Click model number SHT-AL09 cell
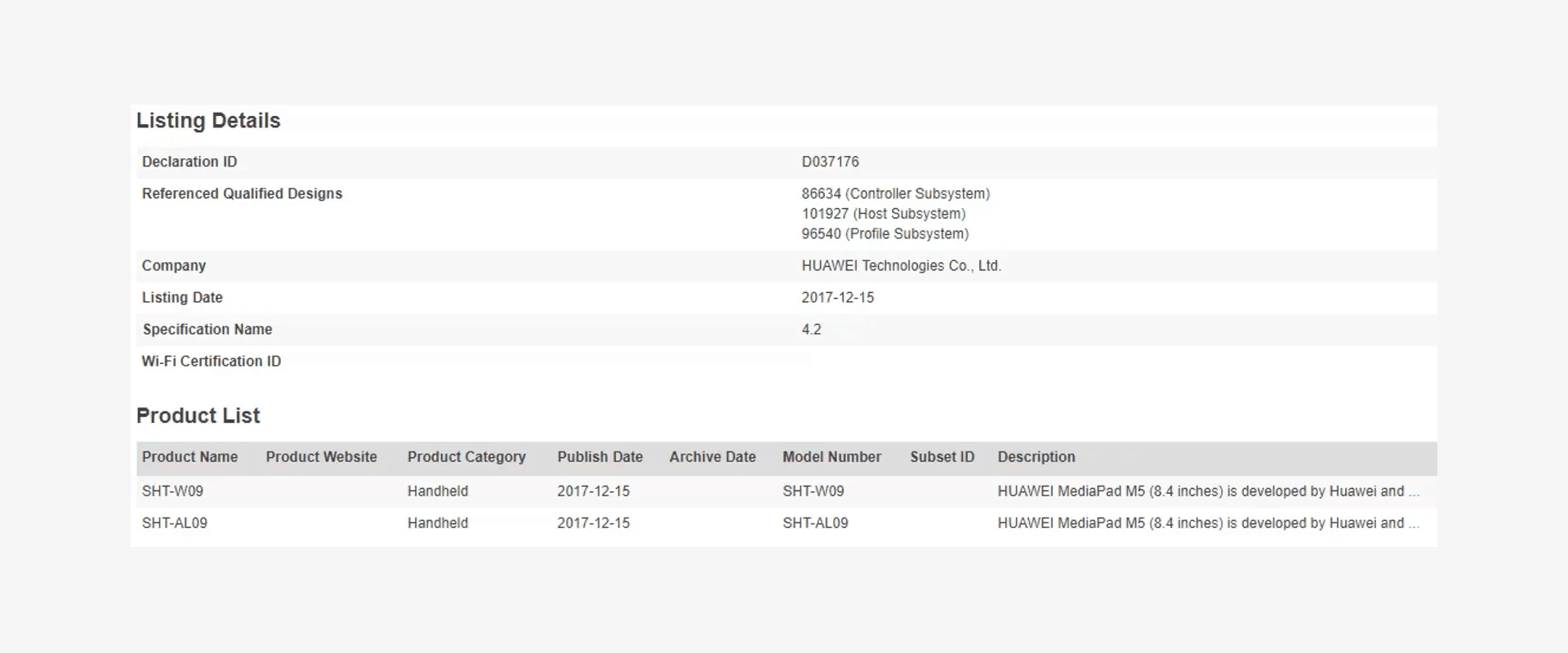1568x653 pixels. (x=815, y=523)
